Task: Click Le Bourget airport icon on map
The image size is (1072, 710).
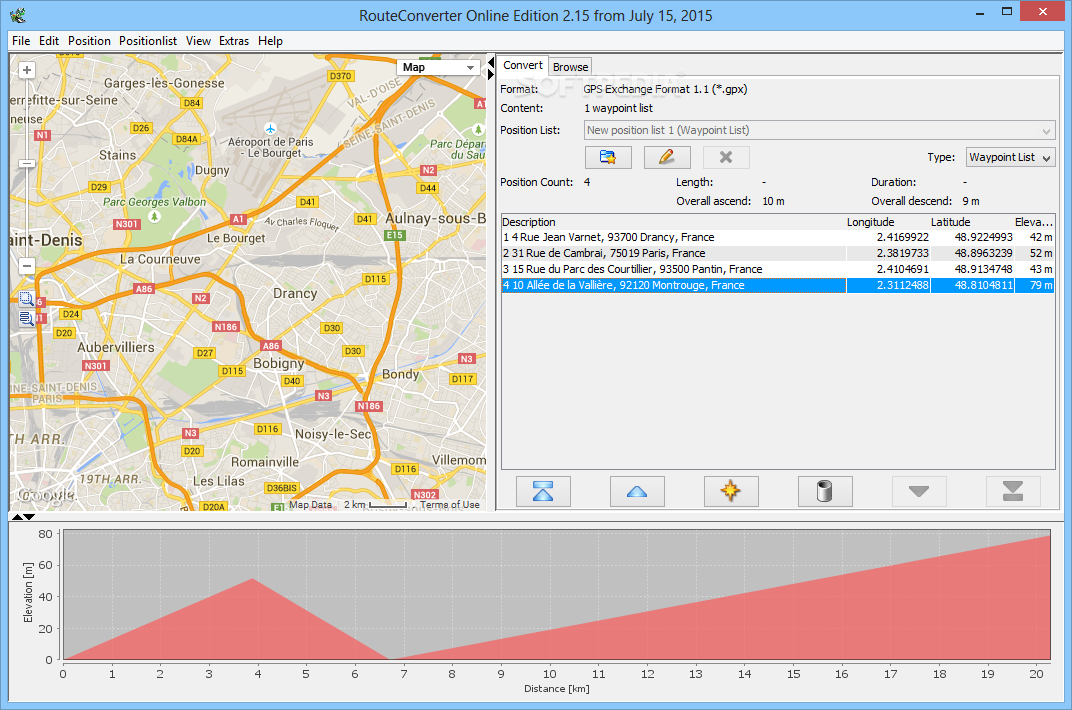Action: 271,128
